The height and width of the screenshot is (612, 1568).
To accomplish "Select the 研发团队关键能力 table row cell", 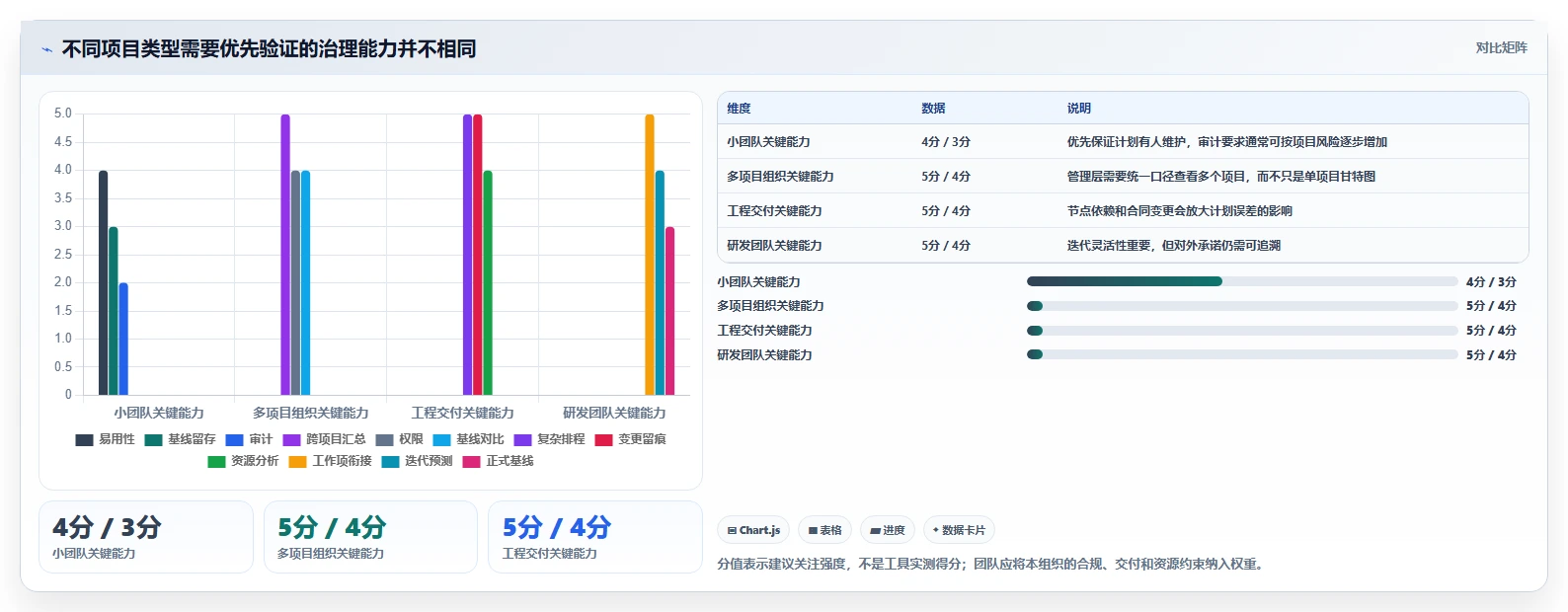I will (774, 246).
